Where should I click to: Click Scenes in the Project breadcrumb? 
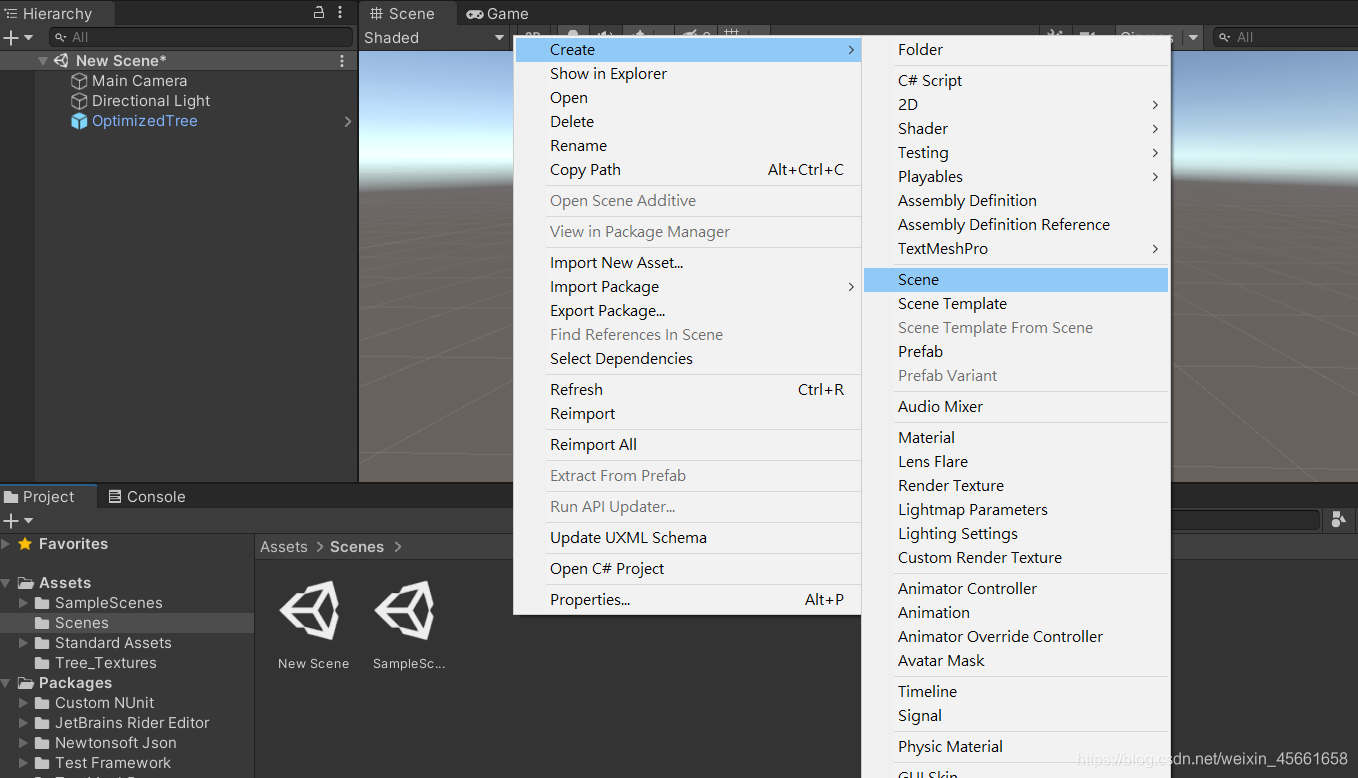point(357,547)
